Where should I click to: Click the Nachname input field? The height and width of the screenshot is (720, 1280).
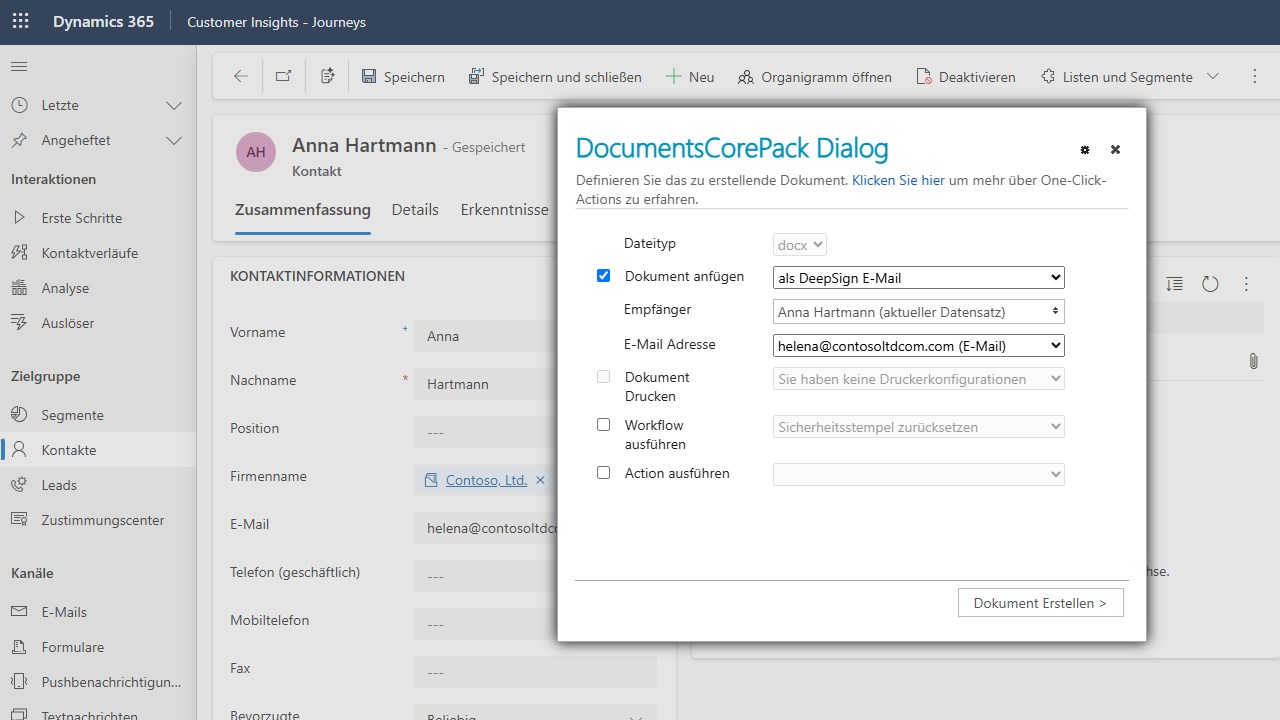coord(486,384)
